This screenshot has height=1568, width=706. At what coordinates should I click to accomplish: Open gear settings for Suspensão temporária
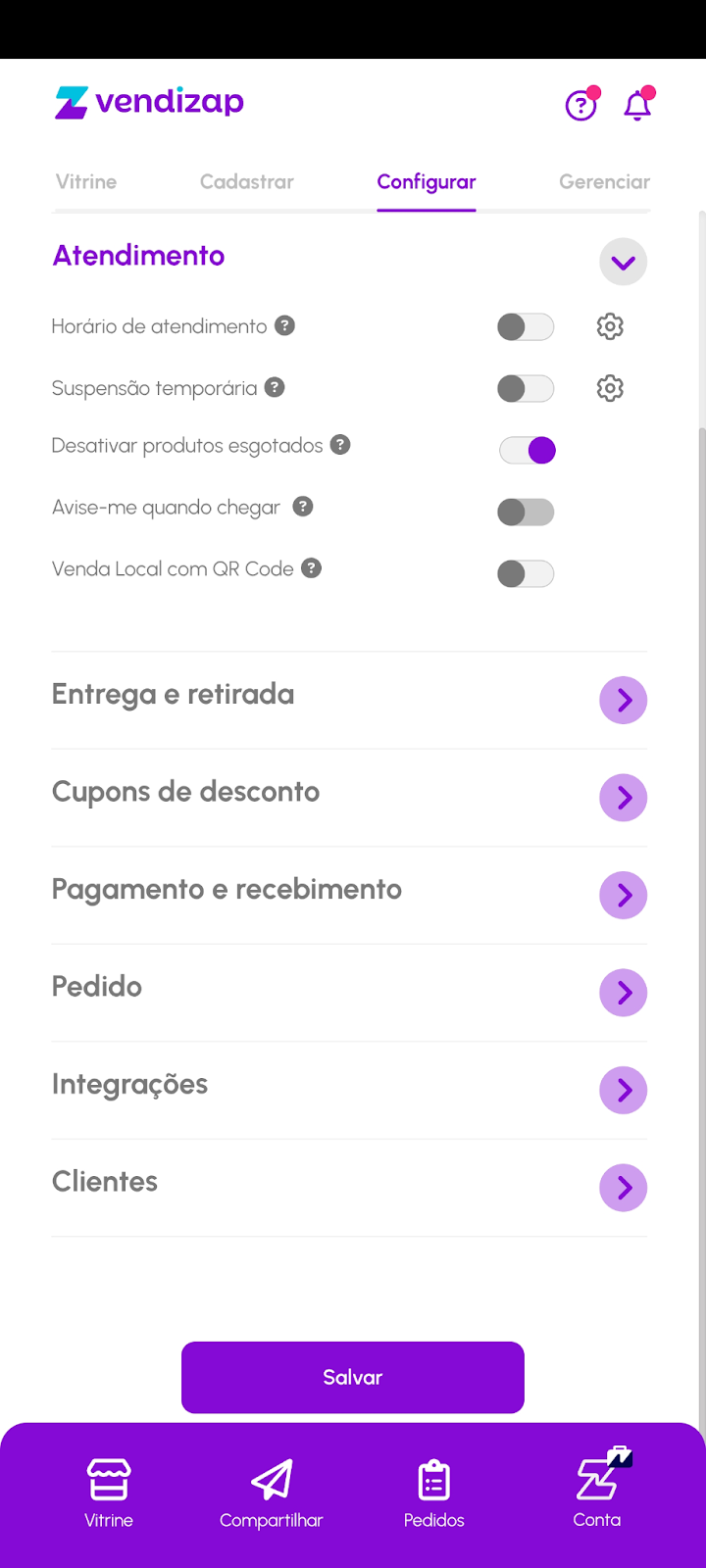[x=610, y=388]
